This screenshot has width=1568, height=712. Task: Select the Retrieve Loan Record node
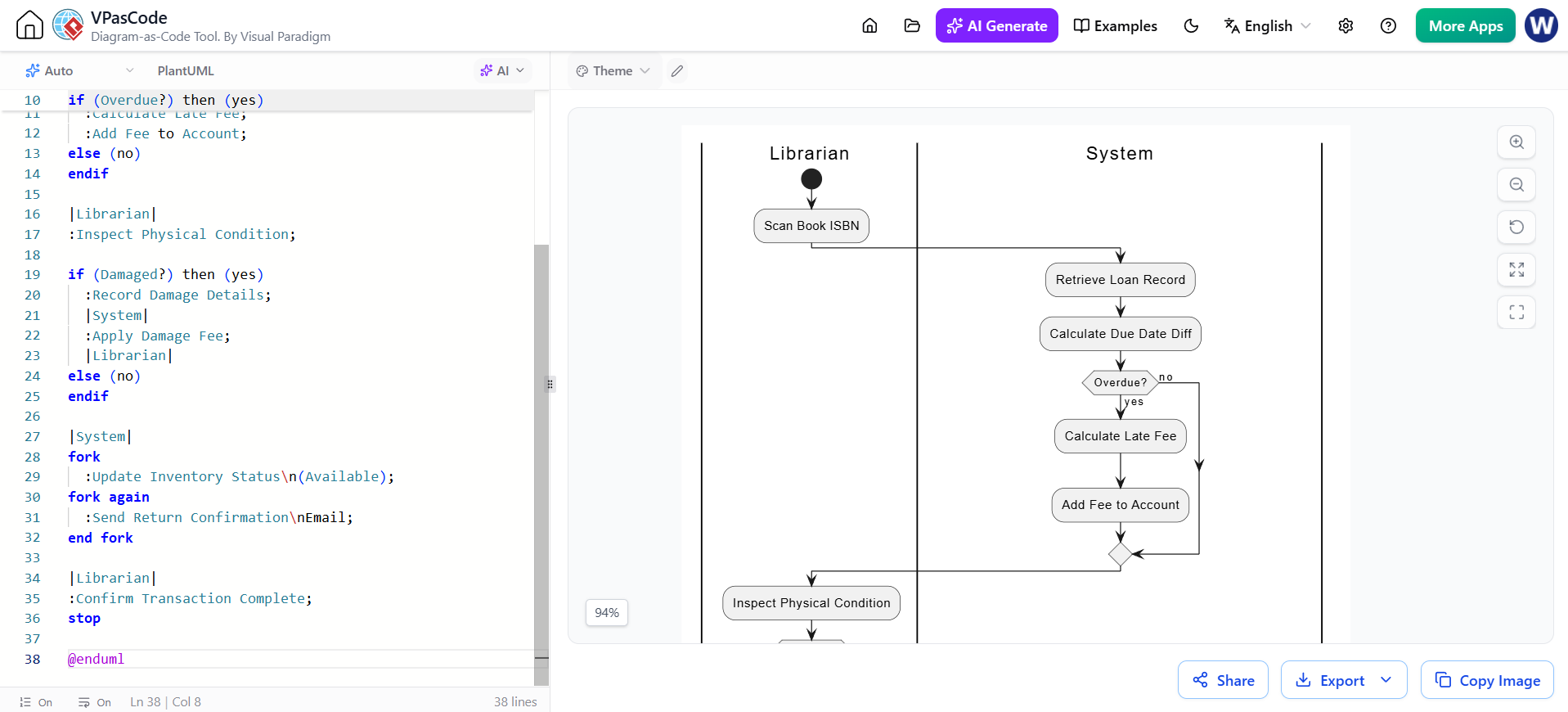coord(1120,280)
